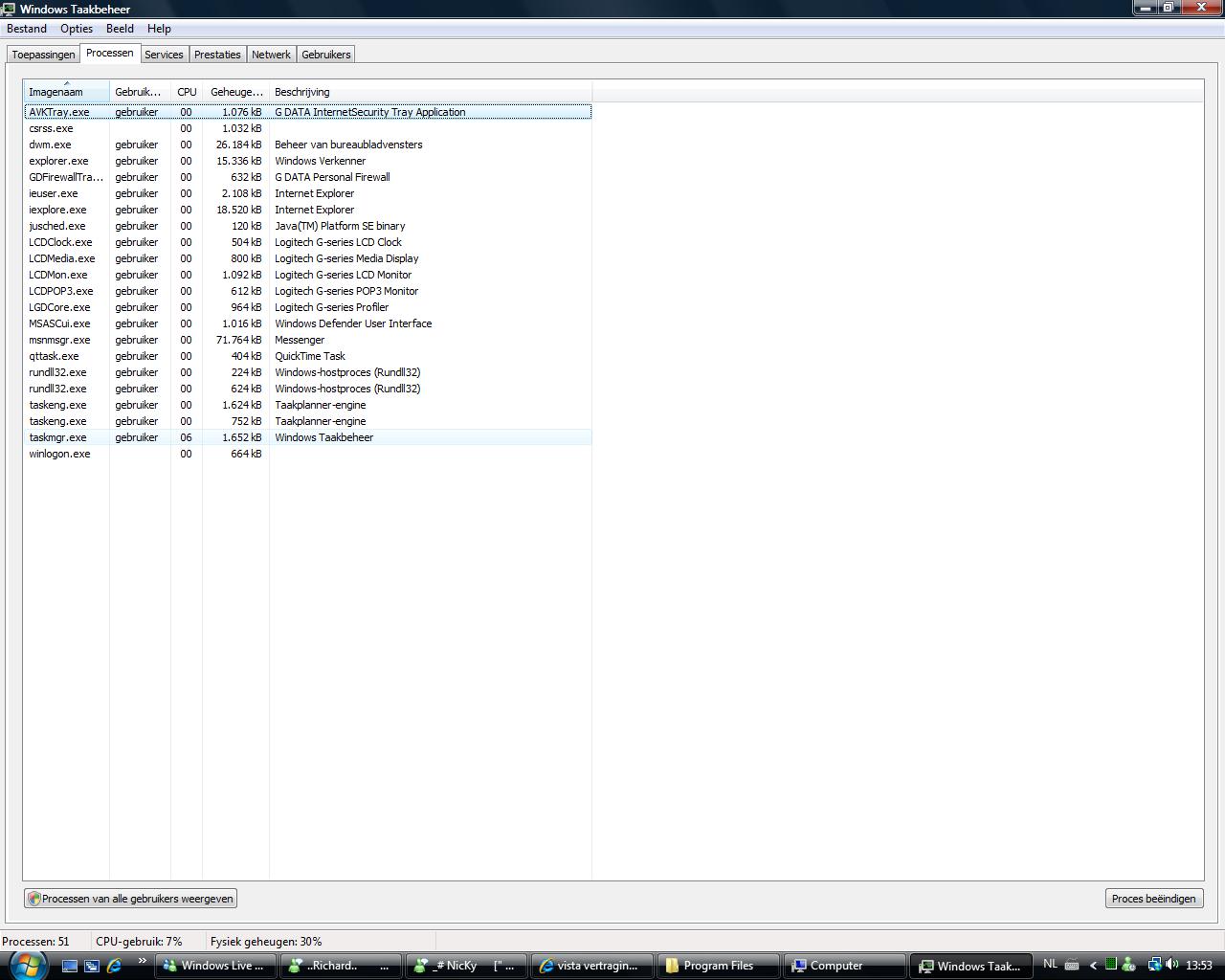
Task: Open the Opties menu
Action: 77,29
